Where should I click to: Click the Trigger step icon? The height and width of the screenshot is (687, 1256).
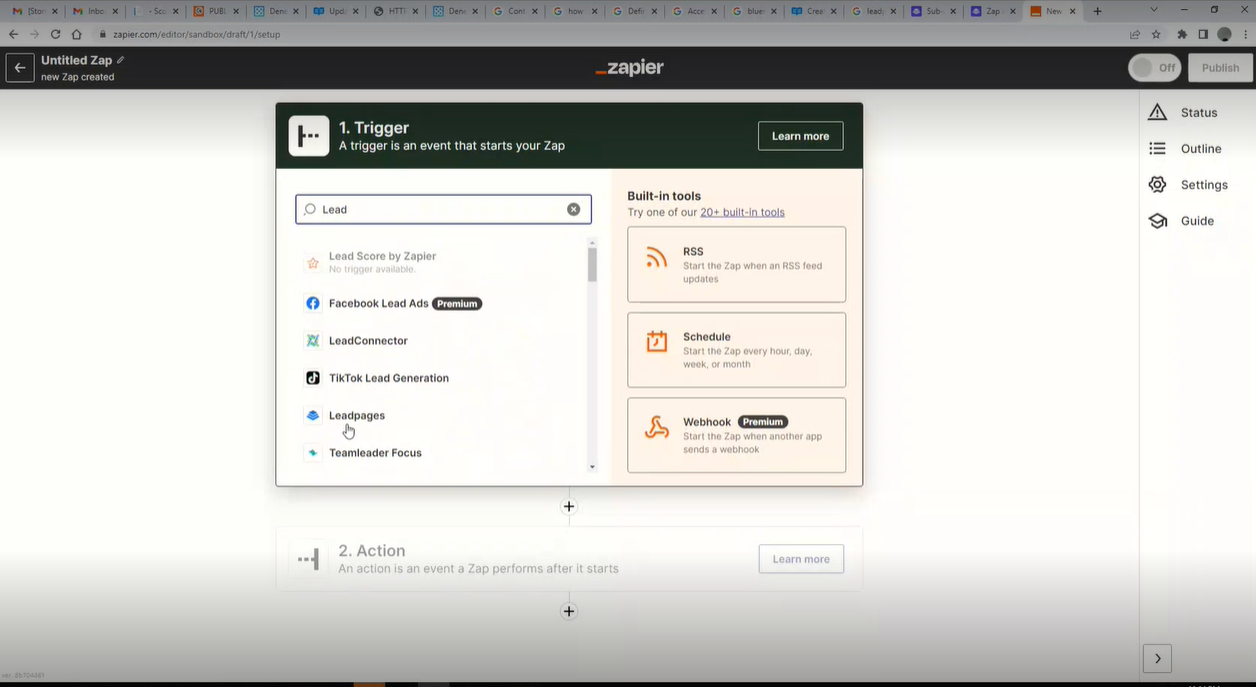point(309,136)
